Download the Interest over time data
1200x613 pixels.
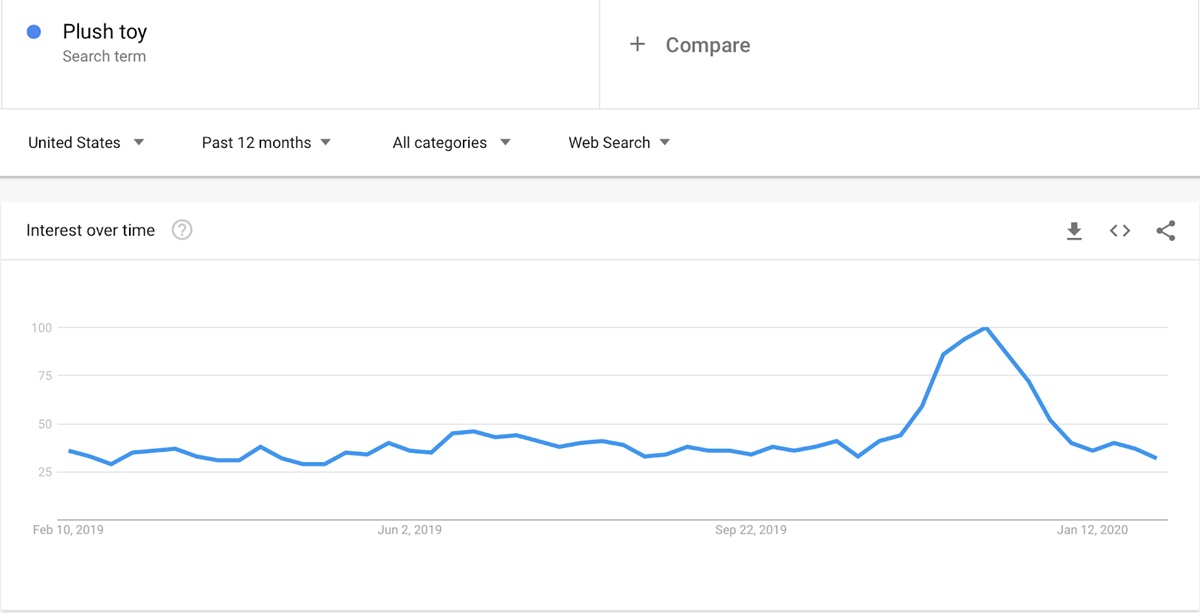1074,231
